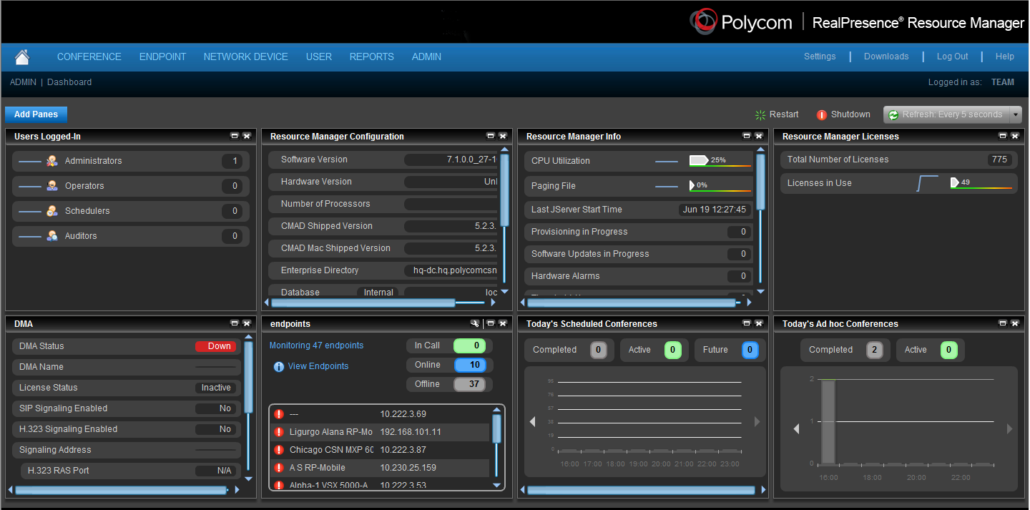Click the Administrators user icon
The image size is (1030, 510).
[x=52, y=161]
